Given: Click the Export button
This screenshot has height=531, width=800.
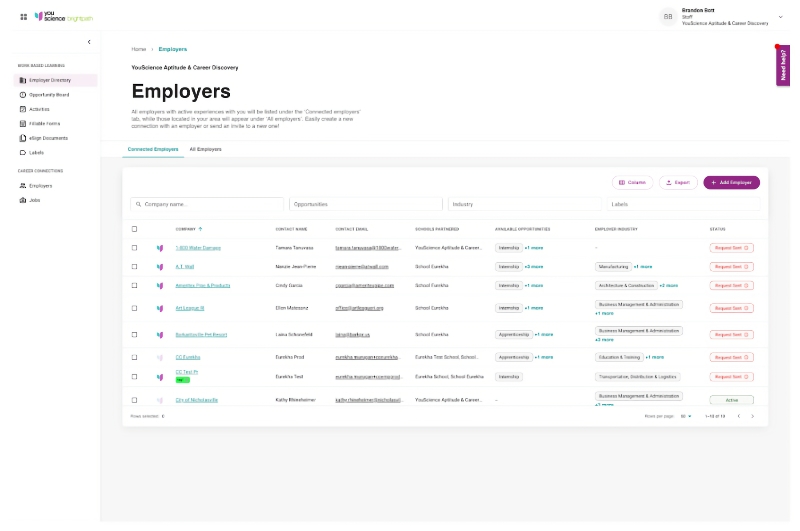Looking at the screenshot, I should click(x=678, y=183).
